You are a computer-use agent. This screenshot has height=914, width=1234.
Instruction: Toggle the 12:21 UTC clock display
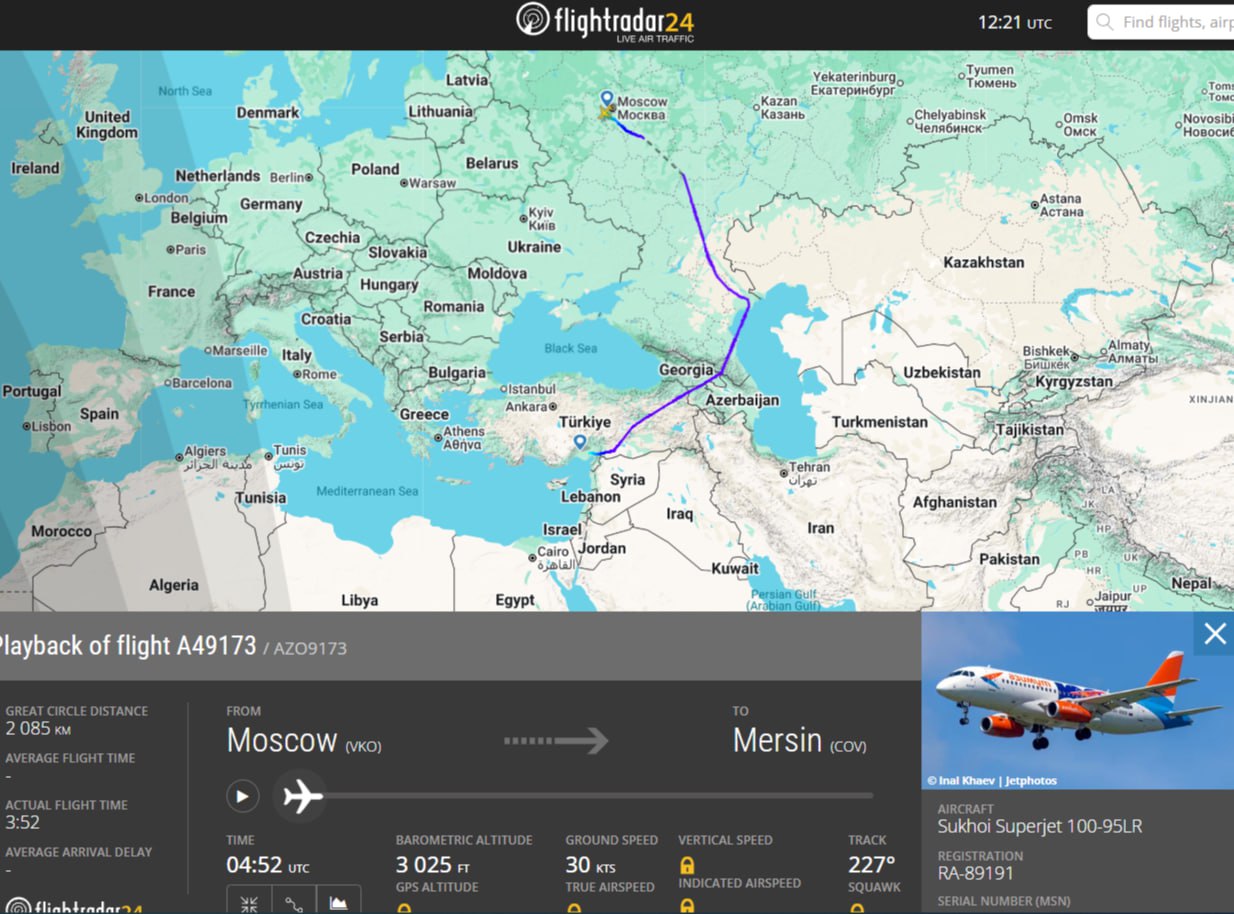point(1014,23)
